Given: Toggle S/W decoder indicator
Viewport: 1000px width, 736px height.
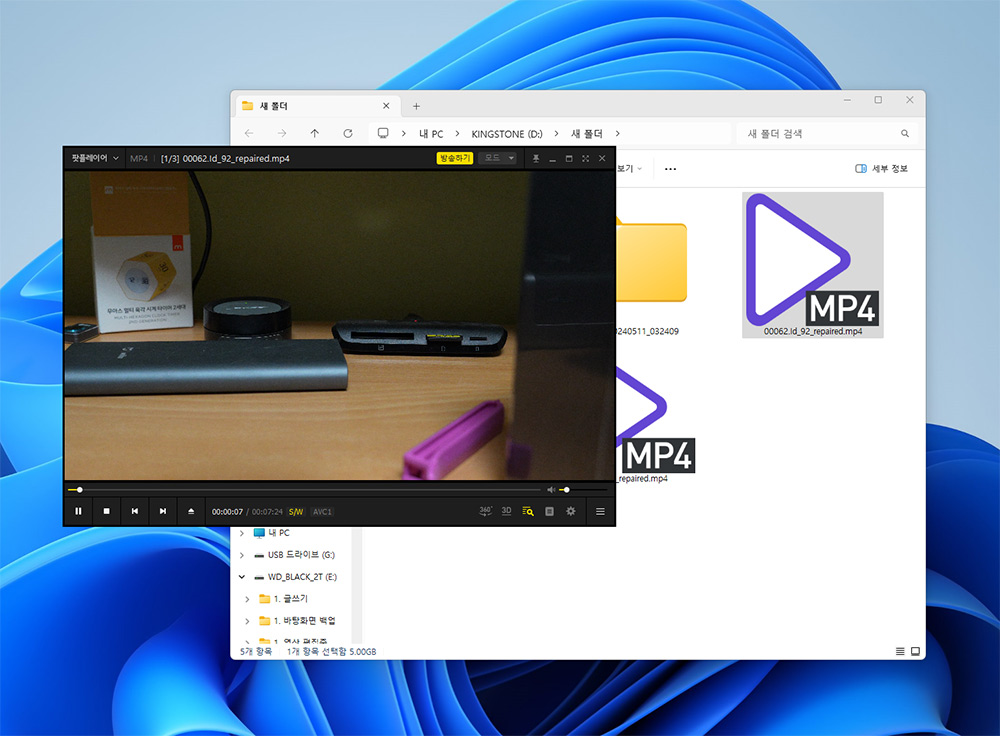Looking at the screenshot, I should [296, 512].
